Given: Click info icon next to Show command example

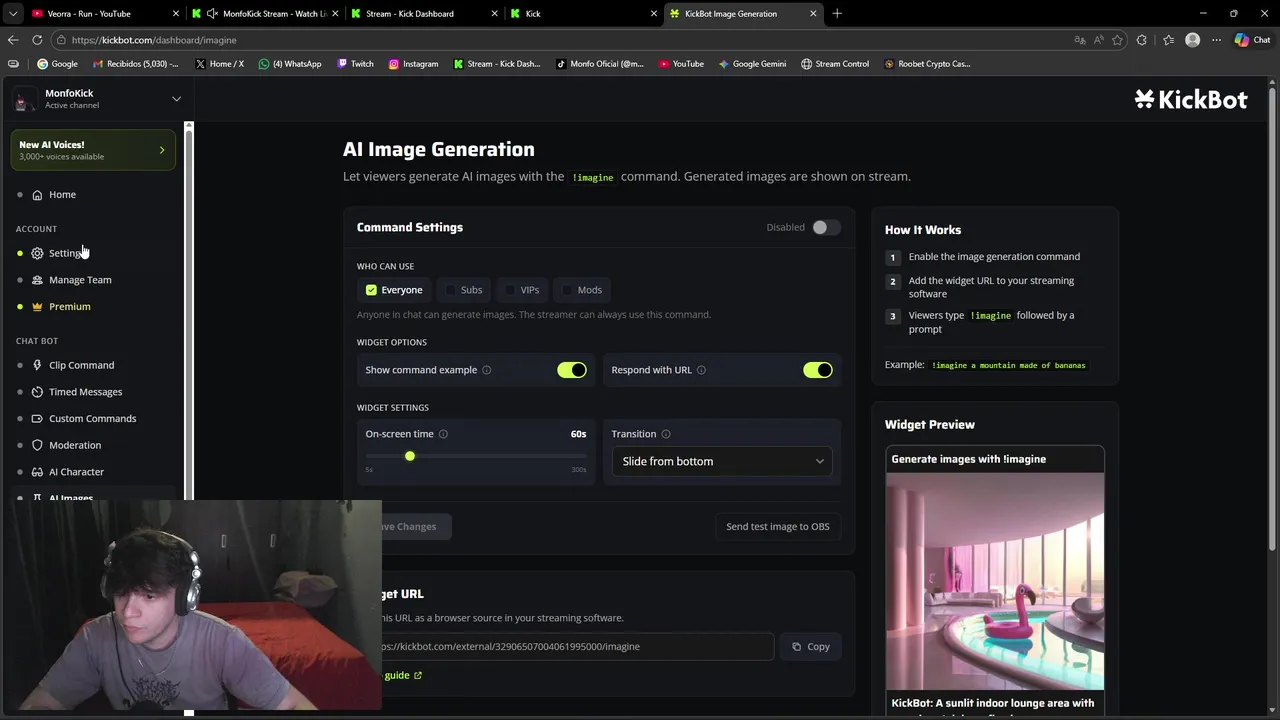Looking at the screenshot, I should (x=487, y=370).
